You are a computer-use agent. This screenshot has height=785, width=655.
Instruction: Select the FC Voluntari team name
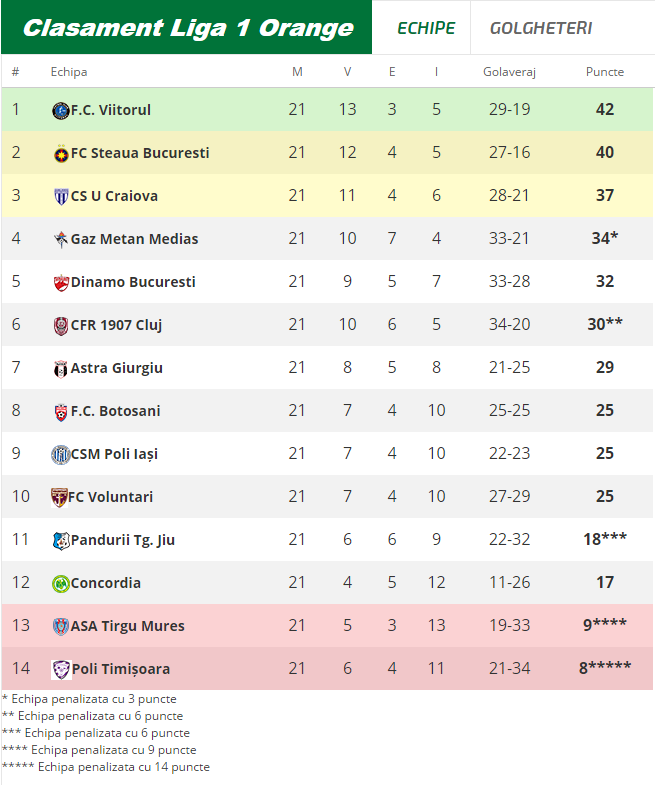[x=112, y=497]
